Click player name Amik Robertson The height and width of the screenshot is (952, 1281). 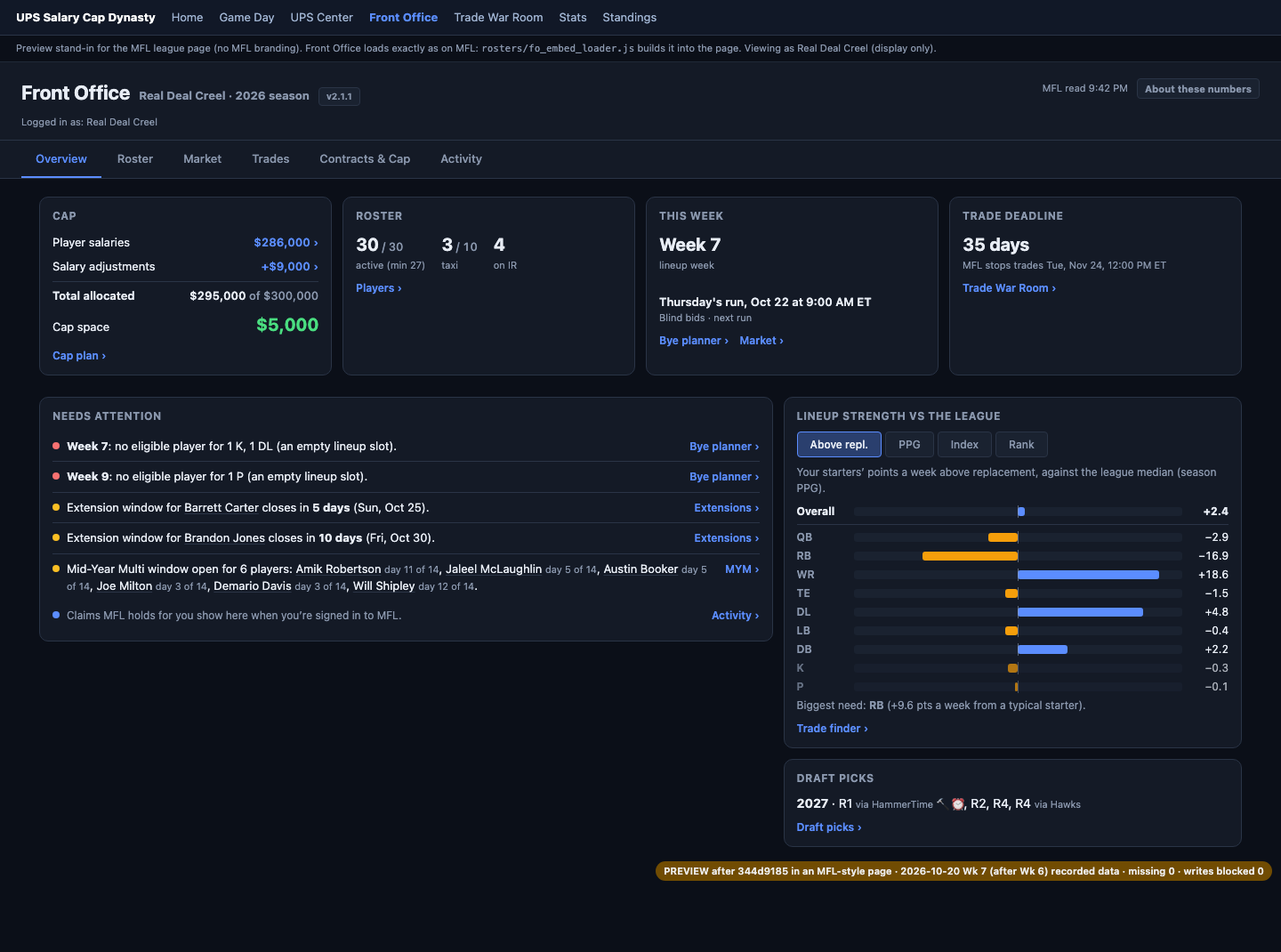pos(338,569)
